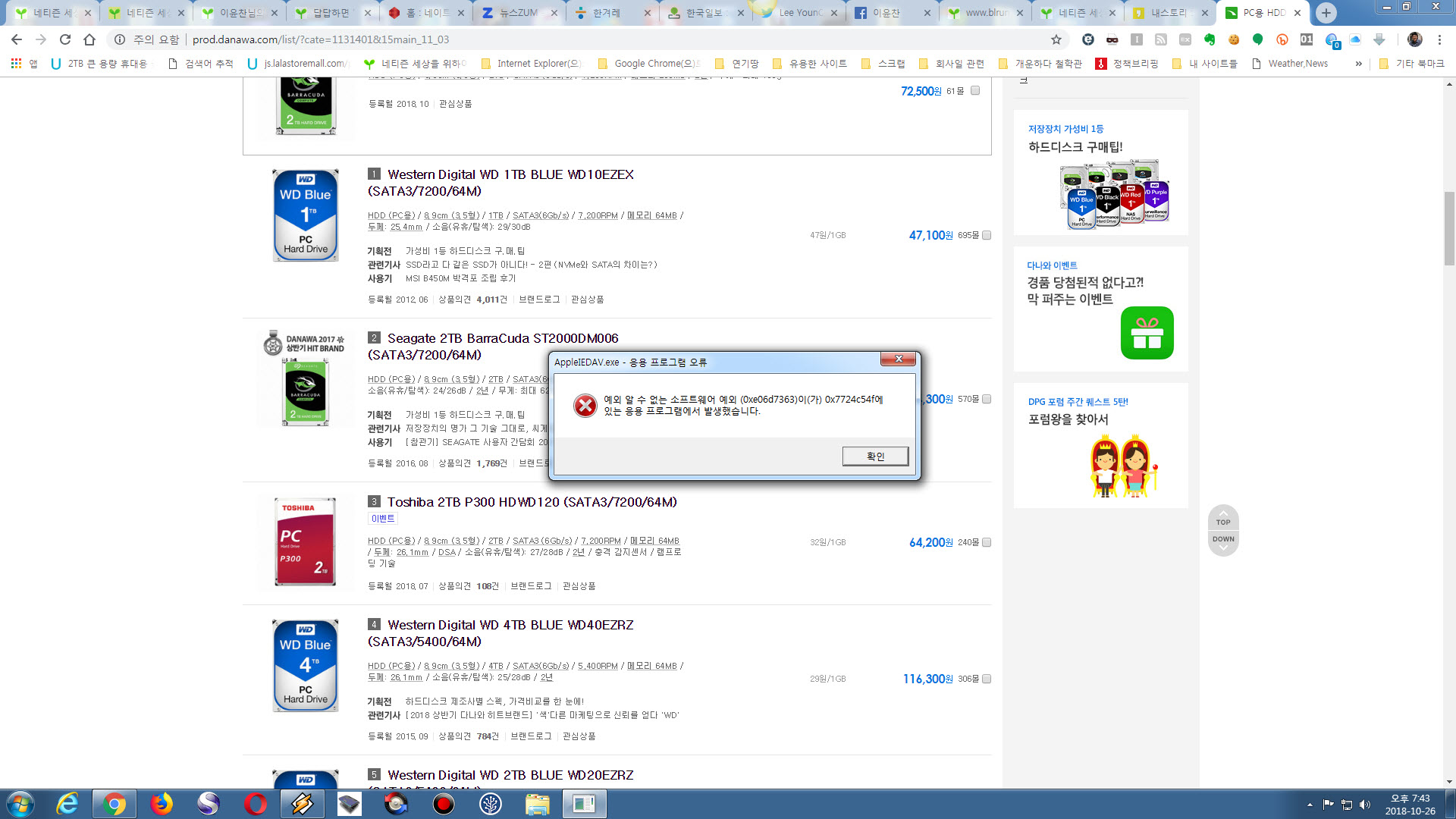Image resolution: width=1456 pixels, height=819 pixels.
Task: Jump down with the DOWN button
Action: tap(1223, 542)
